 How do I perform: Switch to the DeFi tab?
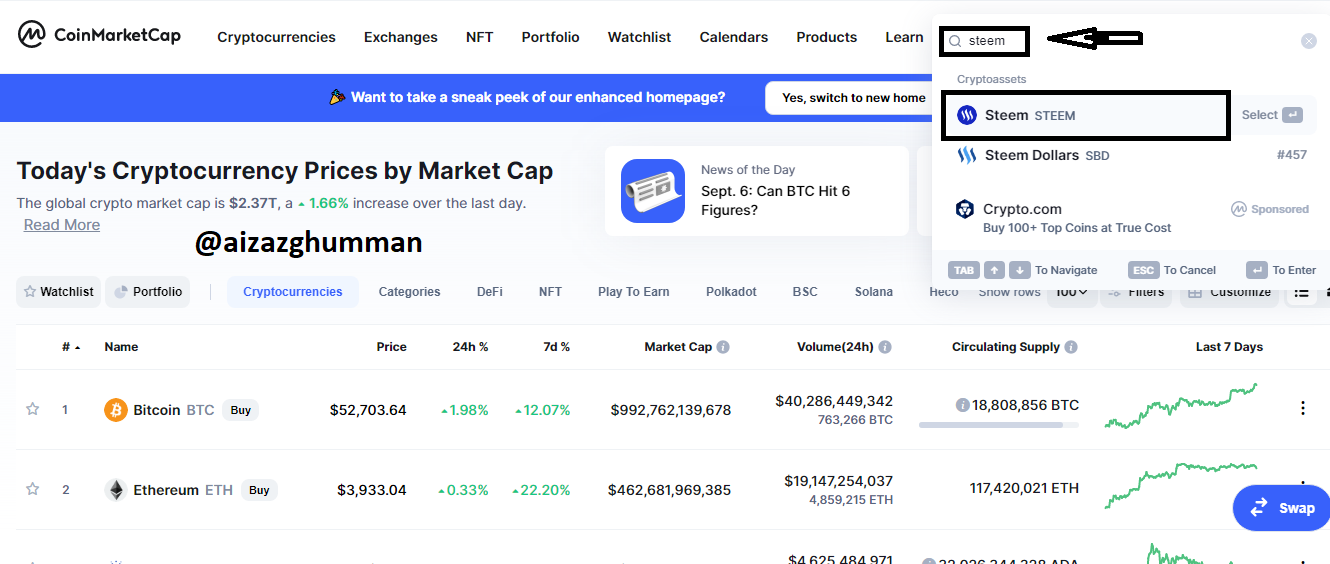point(489,292)
